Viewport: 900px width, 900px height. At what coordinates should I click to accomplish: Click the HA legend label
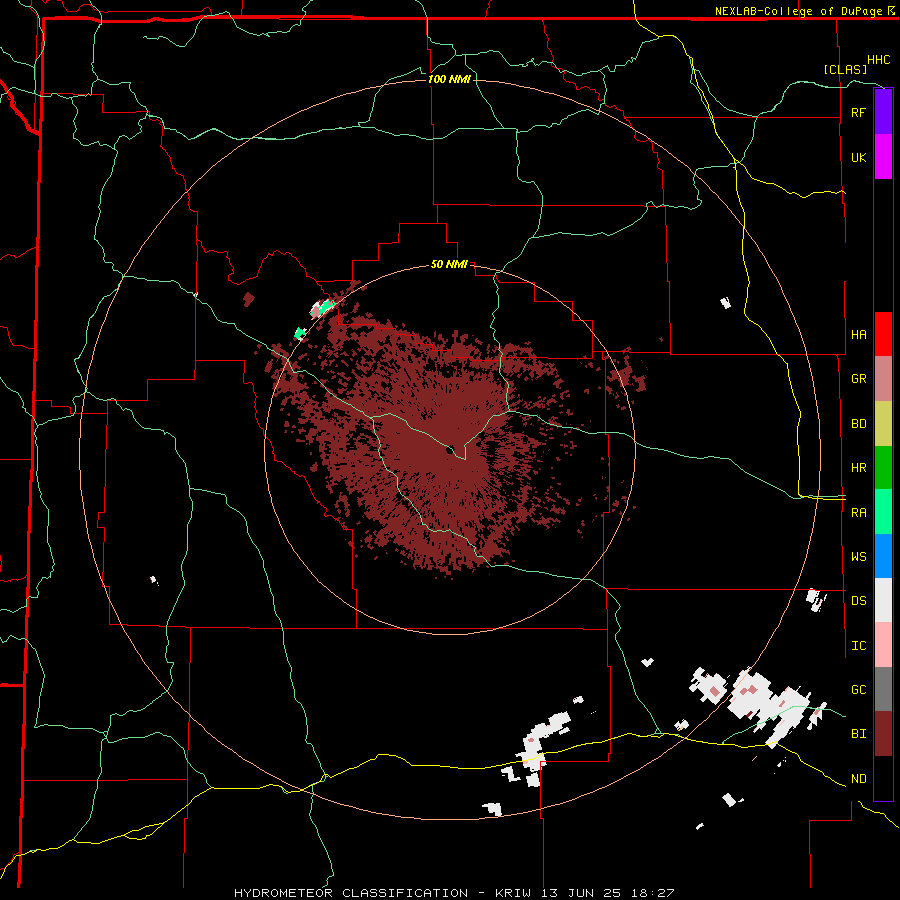coord(858,334)
